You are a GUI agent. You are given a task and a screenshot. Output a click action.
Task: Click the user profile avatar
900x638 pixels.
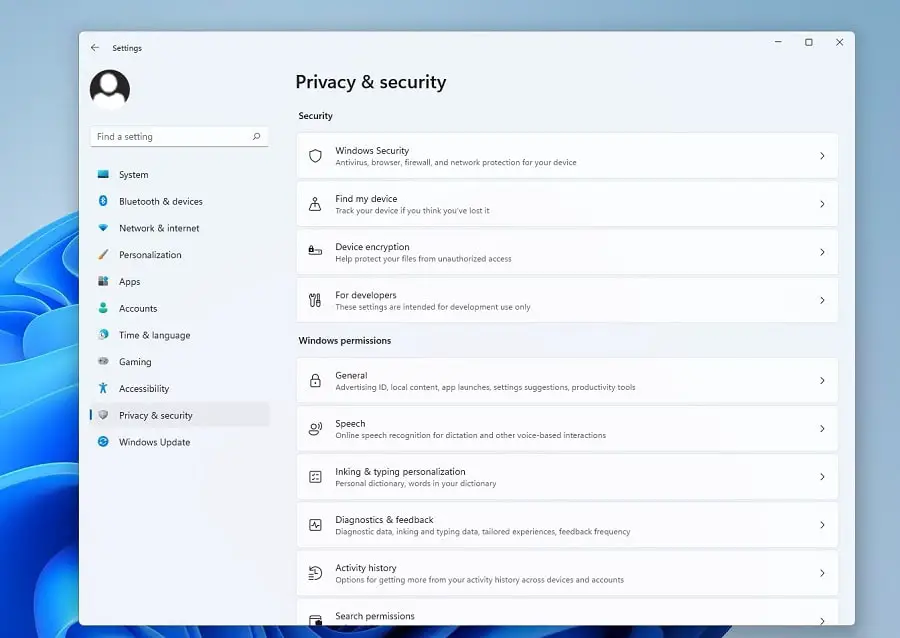pos(110,90)
